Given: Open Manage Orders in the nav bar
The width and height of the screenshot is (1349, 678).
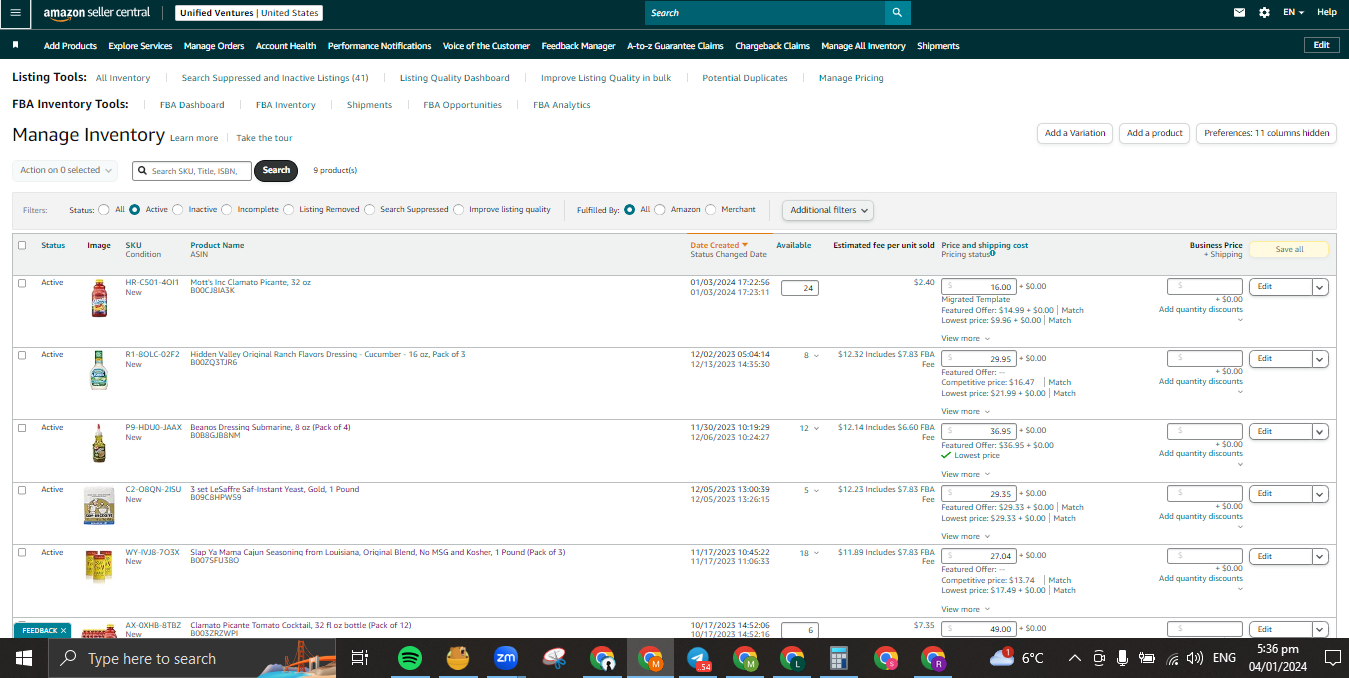Looking at the screenshot, I should (214, 46).
